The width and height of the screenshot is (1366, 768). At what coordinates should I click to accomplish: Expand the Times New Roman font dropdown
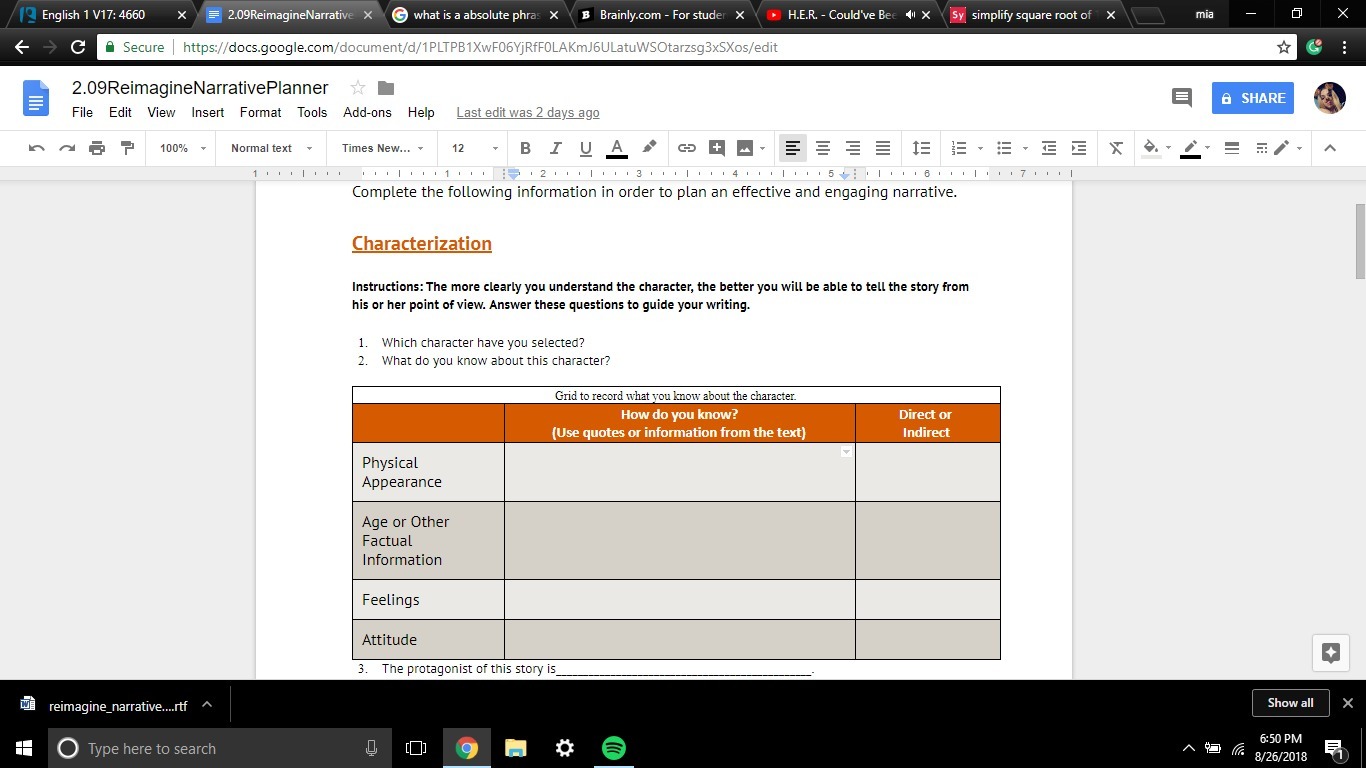tap(382, 148)
